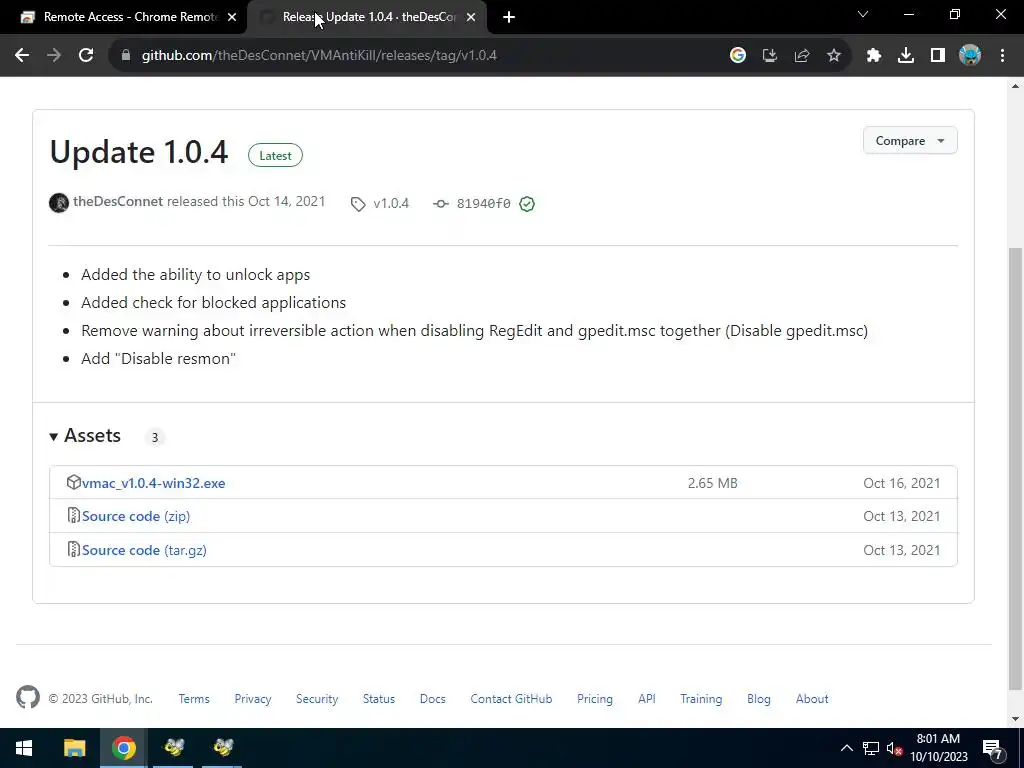Open theDesConnet profile link

pyautogui.click(x=118, y=201)
